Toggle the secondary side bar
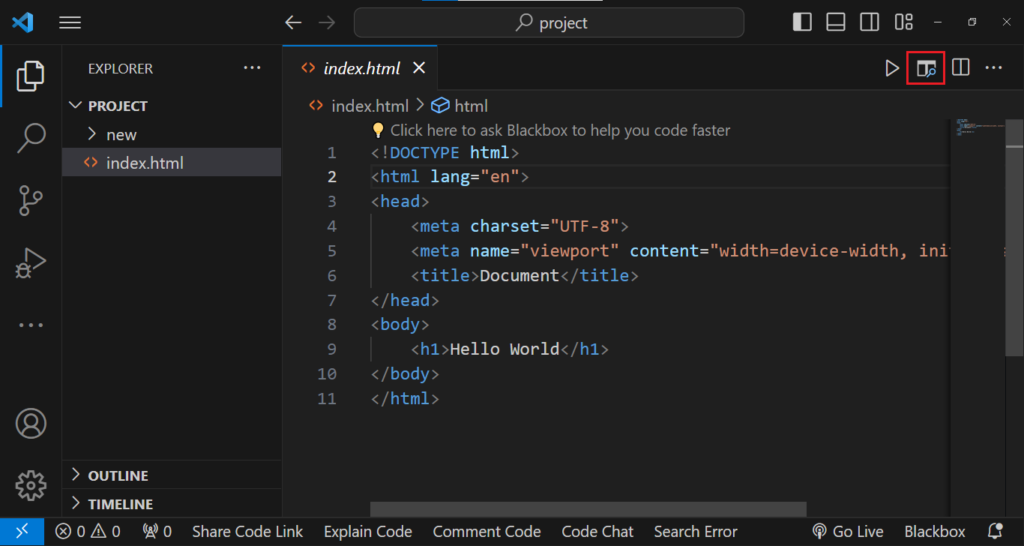This screenshot has width=1024, height=546. pyautogui.click(x=870, y=22)
